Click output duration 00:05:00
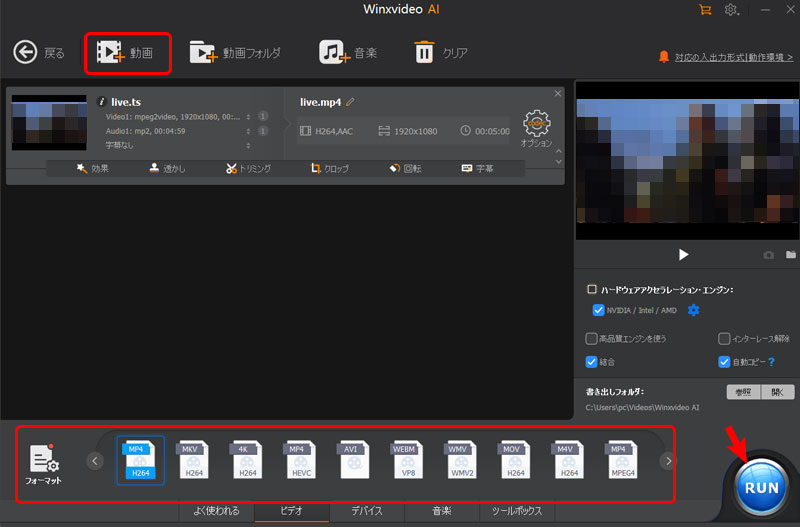Screen dimensions: 800x527 pos(485,131)
